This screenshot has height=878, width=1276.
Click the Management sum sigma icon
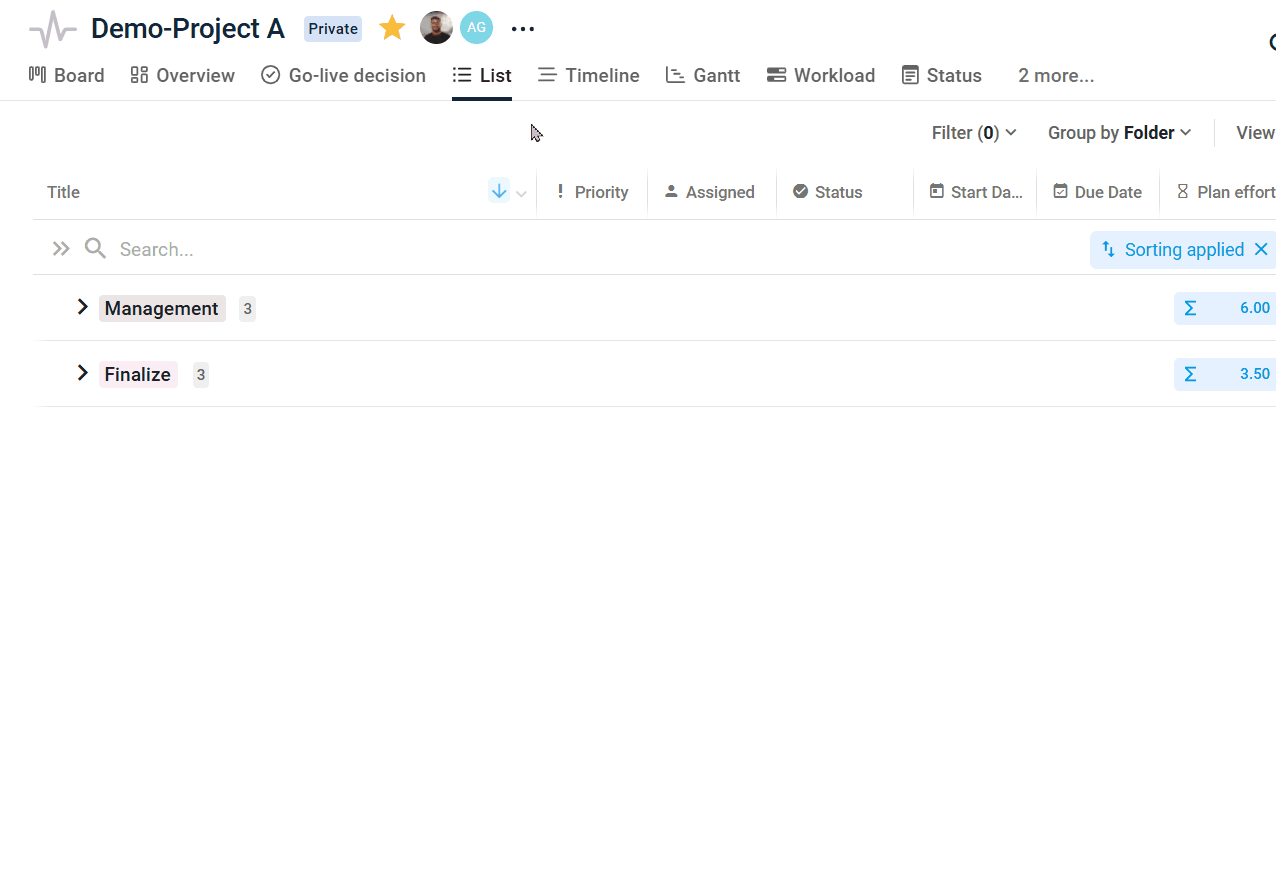[1190, 309]
